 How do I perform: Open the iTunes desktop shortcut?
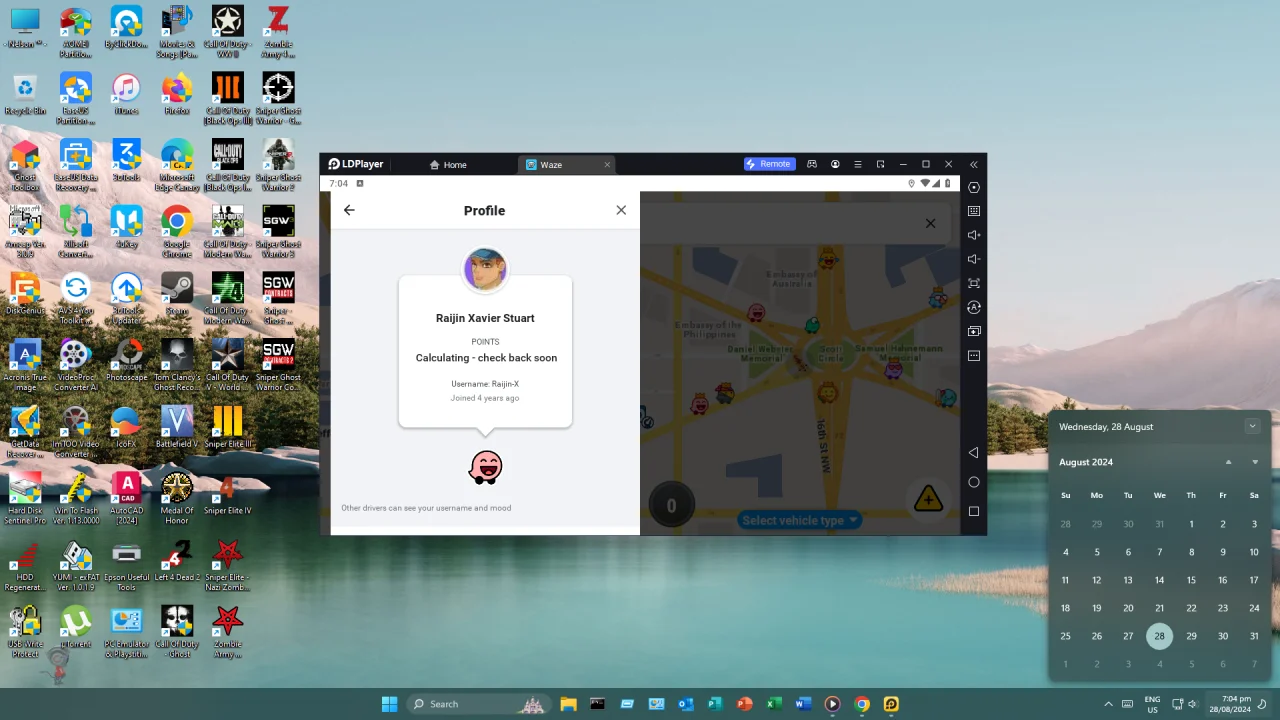tap(126, 95)
